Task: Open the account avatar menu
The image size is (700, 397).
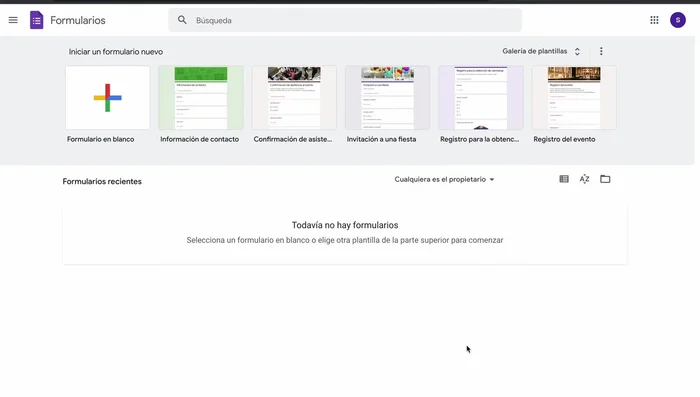Action: pos(678,20)
